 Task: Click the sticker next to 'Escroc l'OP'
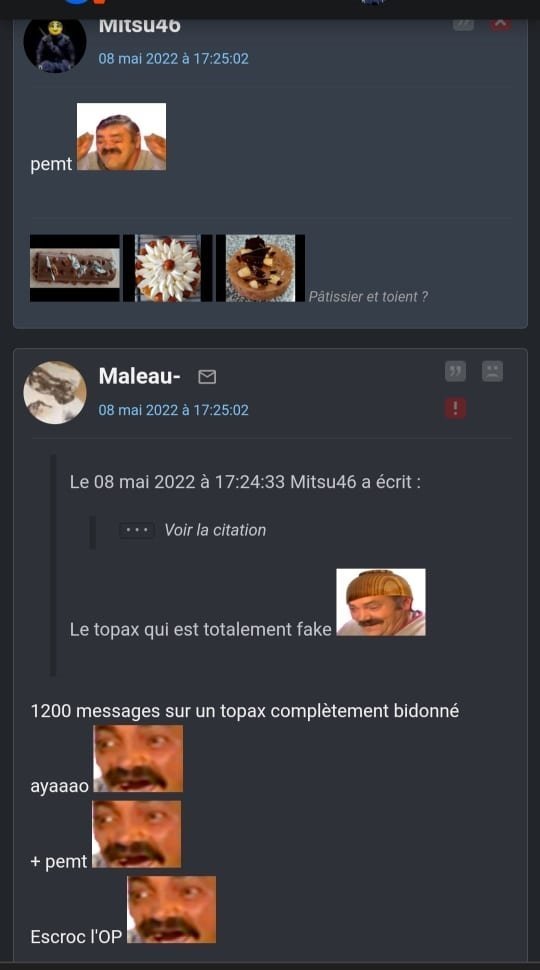(172, 909)
